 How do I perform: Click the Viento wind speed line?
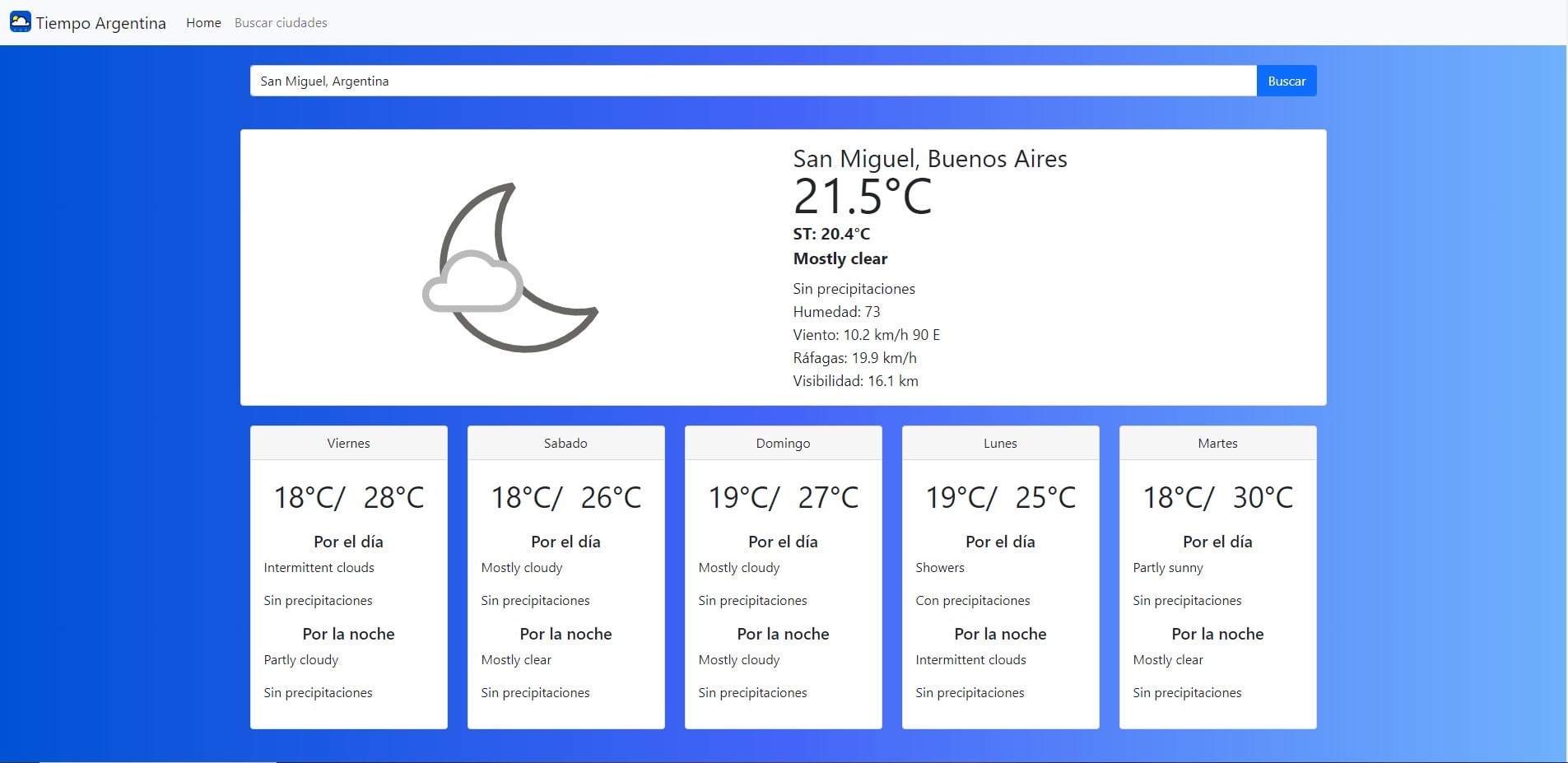tap(866, 335)
